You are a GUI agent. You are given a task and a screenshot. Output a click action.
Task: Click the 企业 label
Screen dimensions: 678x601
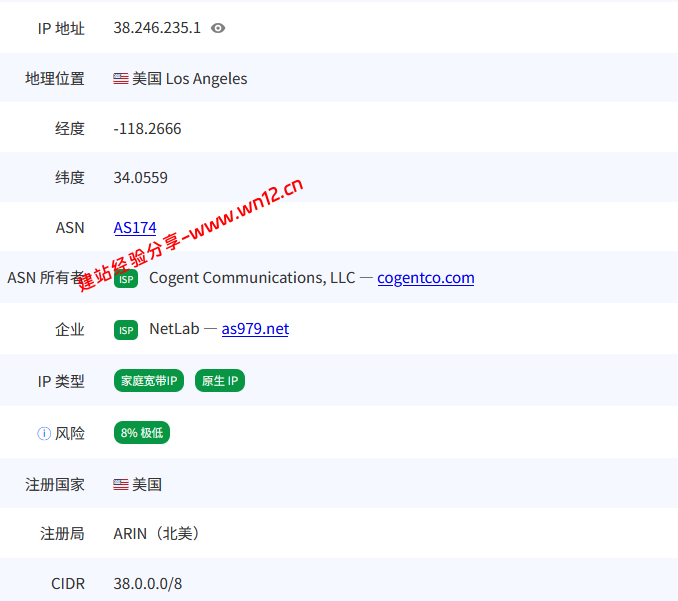[70, 329]
